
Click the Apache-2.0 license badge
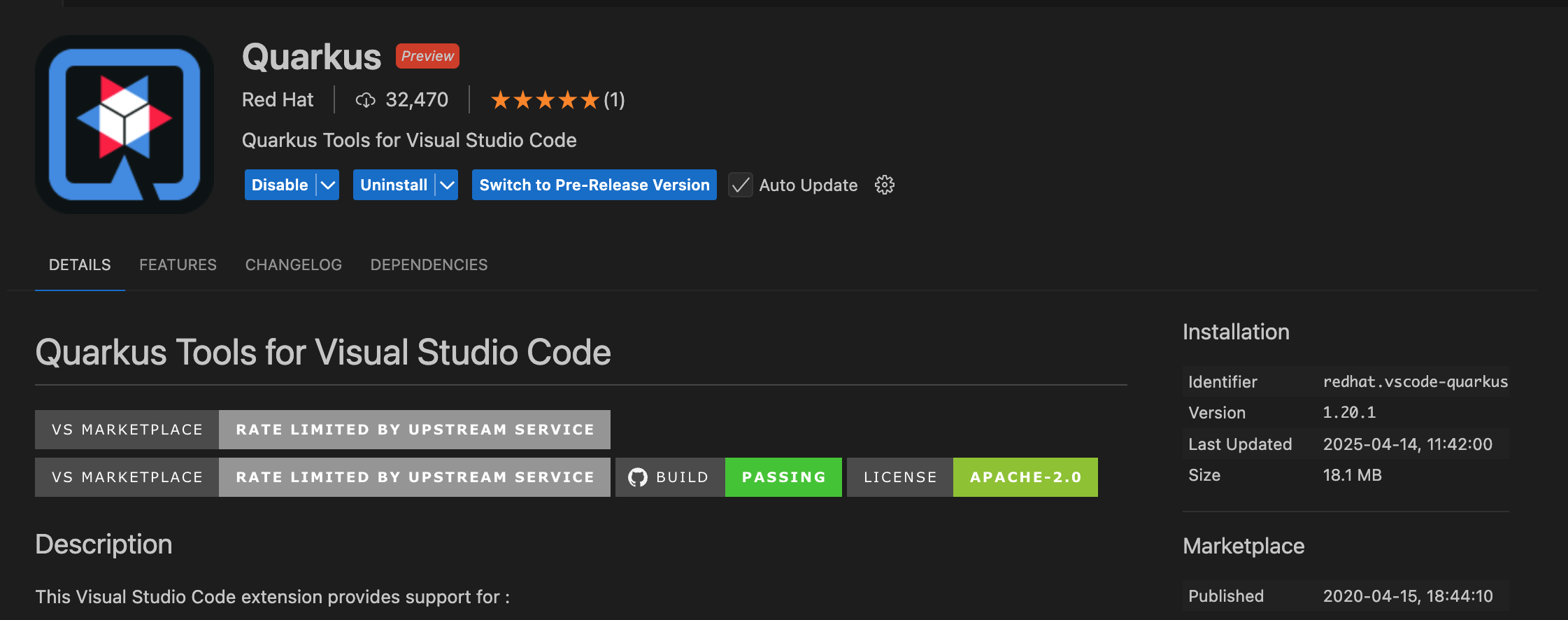point(972,477)
